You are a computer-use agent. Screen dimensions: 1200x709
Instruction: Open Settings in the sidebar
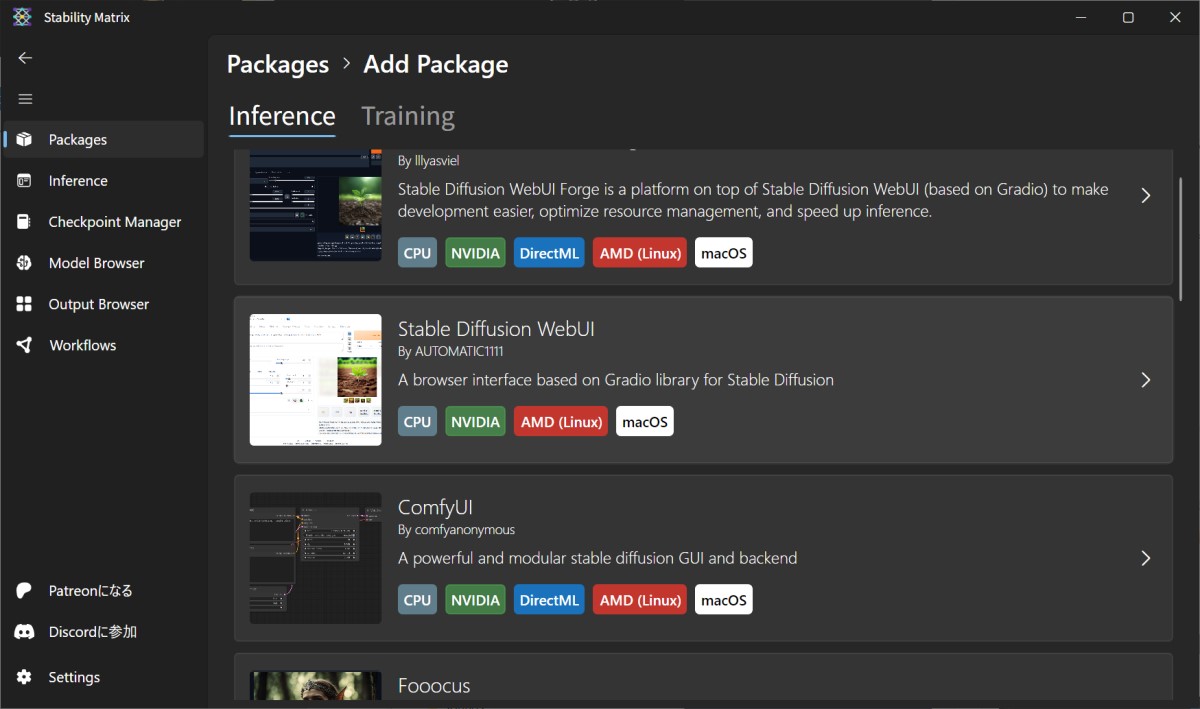tap(104, 677)
